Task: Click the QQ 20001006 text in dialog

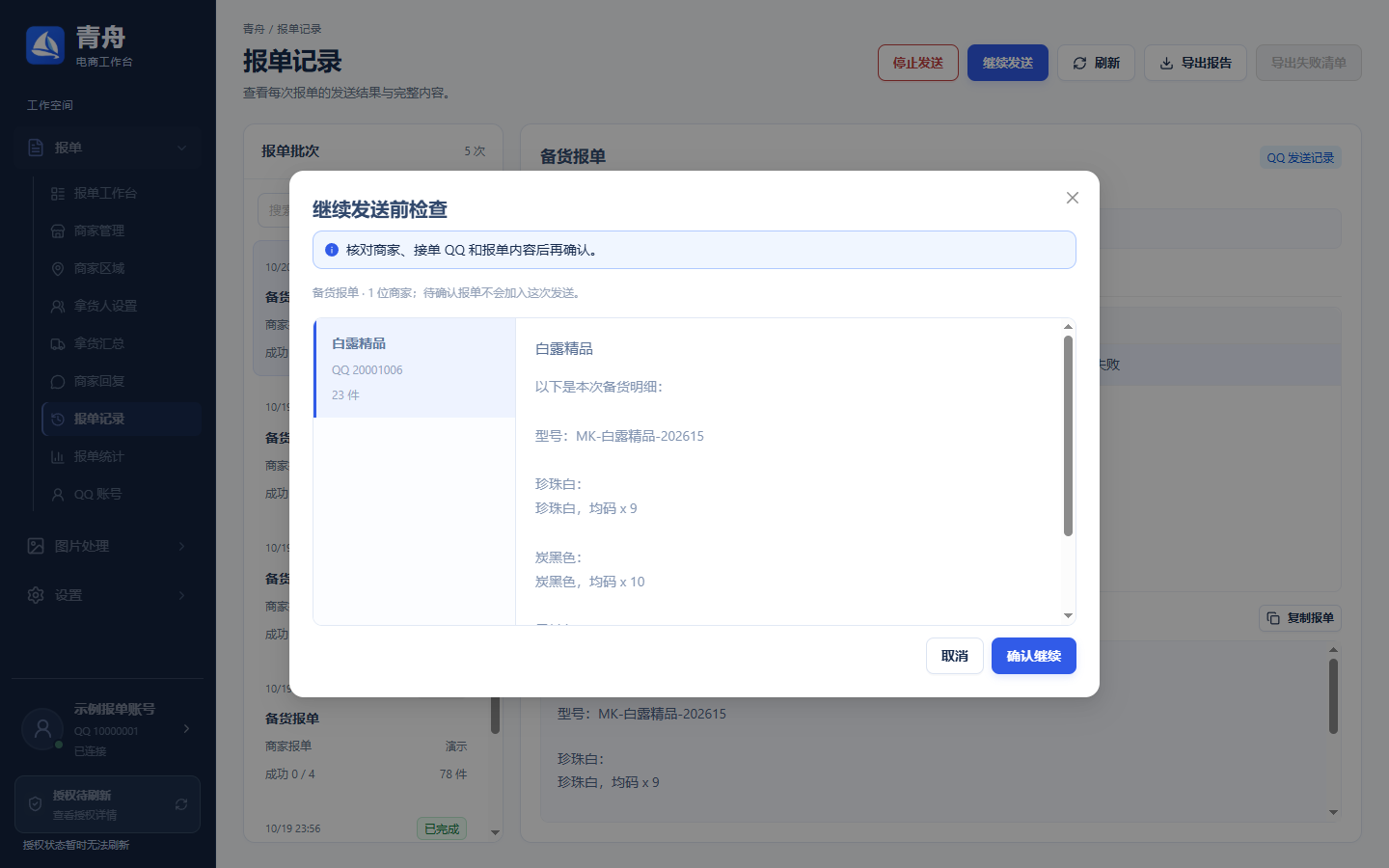Action: (368, 370)
